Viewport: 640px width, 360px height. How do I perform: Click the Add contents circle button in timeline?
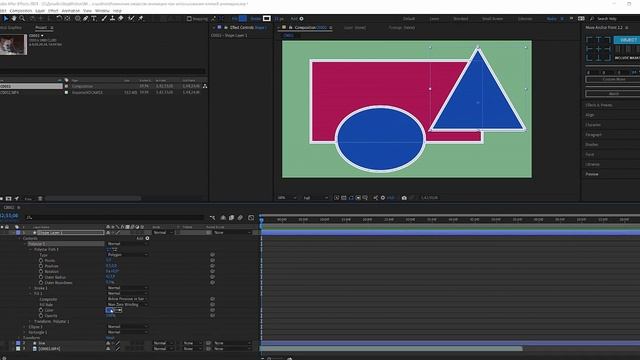(147, 238)
